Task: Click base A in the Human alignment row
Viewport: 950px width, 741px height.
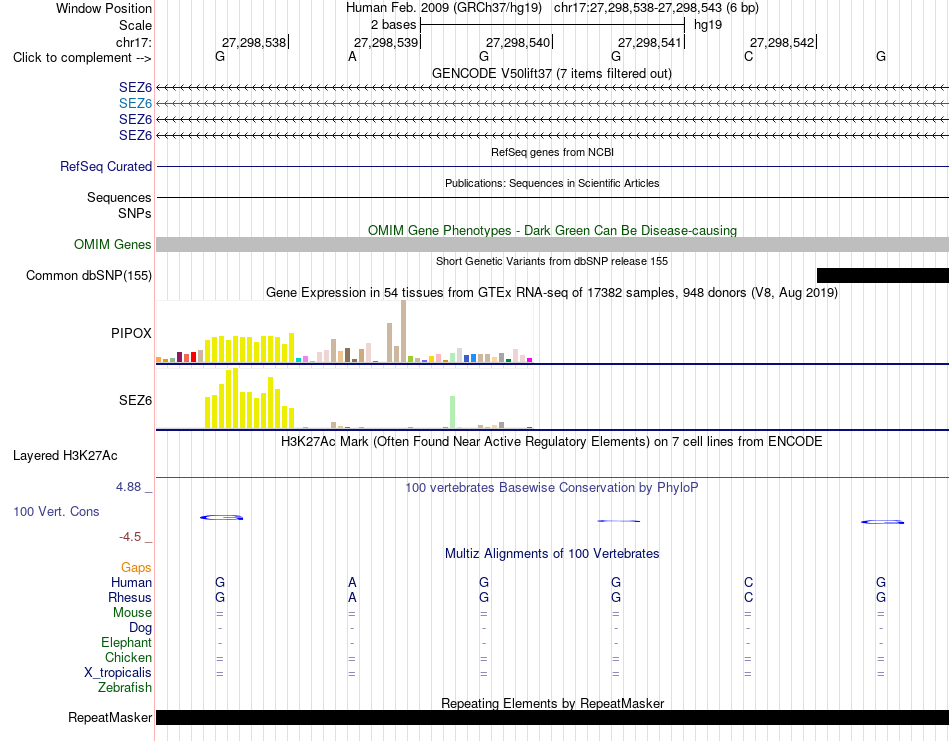Action: (x=352, y=582)
